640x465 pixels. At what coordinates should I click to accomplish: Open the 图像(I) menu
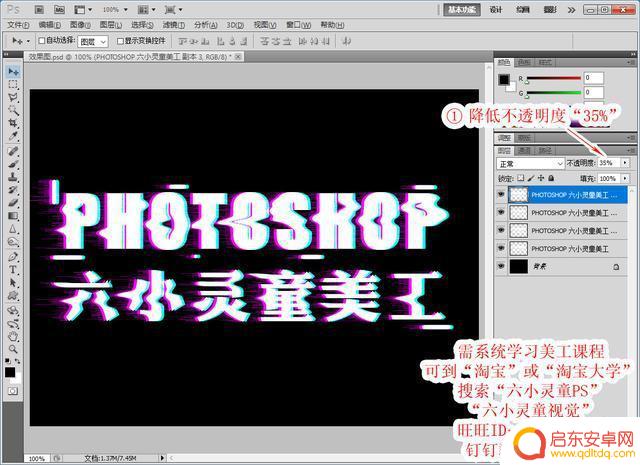(80, 25)
